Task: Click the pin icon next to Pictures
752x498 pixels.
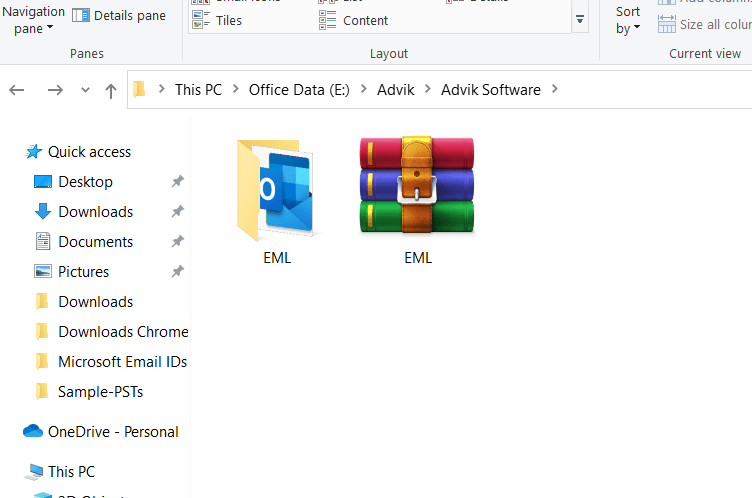Action: click(x=177, y=272)
